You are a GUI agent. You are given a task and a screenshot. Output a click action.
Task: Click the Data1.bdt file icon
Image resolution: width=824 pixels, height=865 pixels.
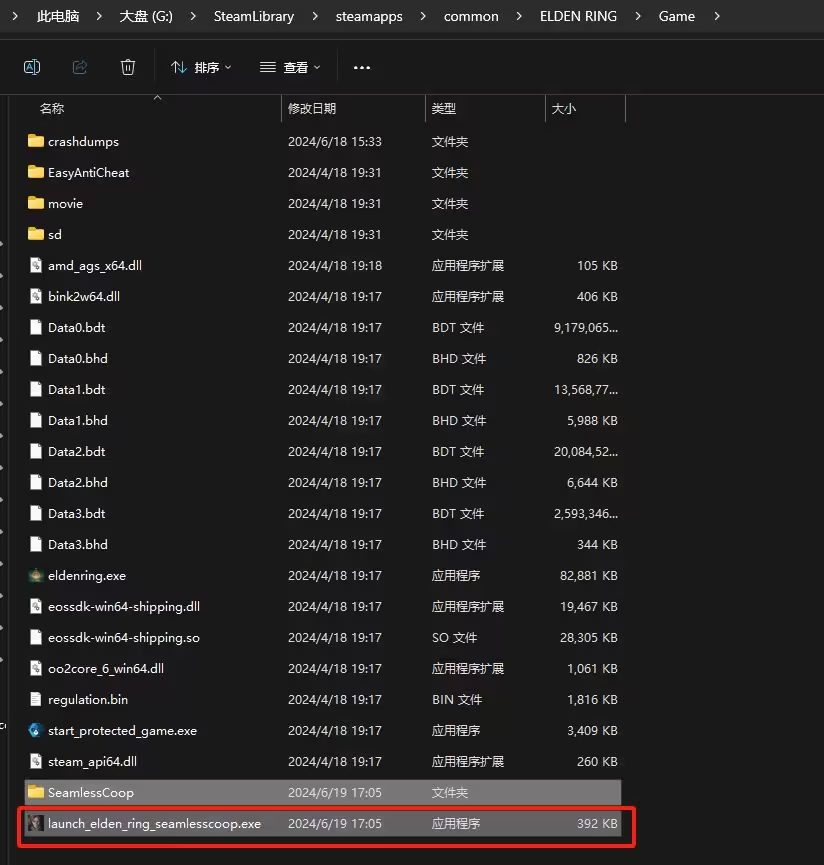coord(36,389)
